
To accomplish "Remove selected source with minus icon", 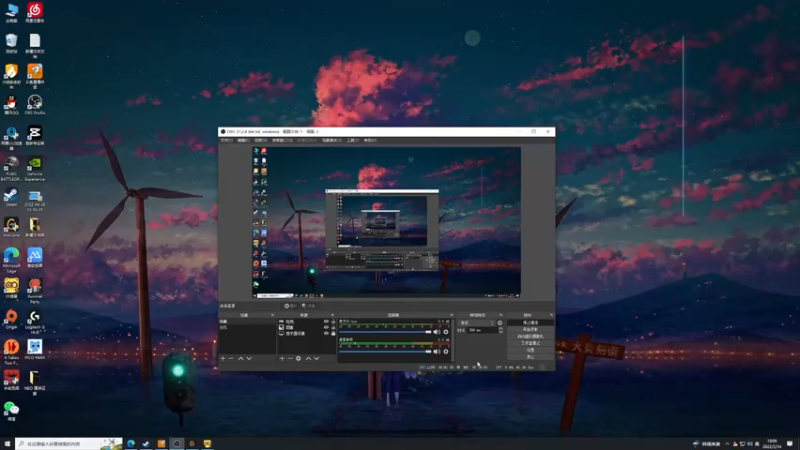I will (290, 359).
